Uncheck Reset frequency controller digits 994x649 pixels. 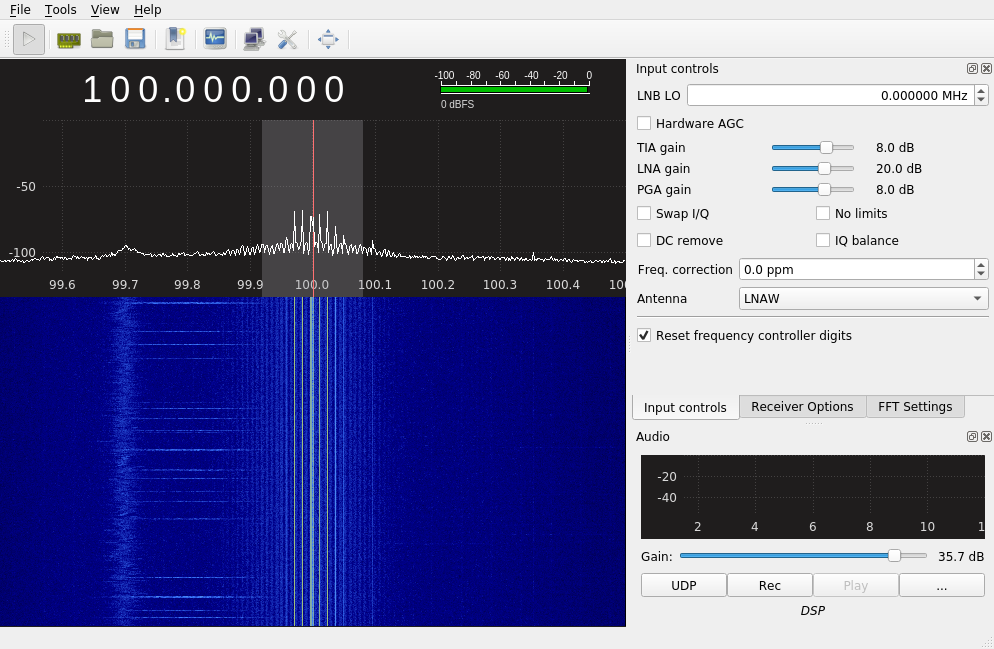tap(644, 335)
